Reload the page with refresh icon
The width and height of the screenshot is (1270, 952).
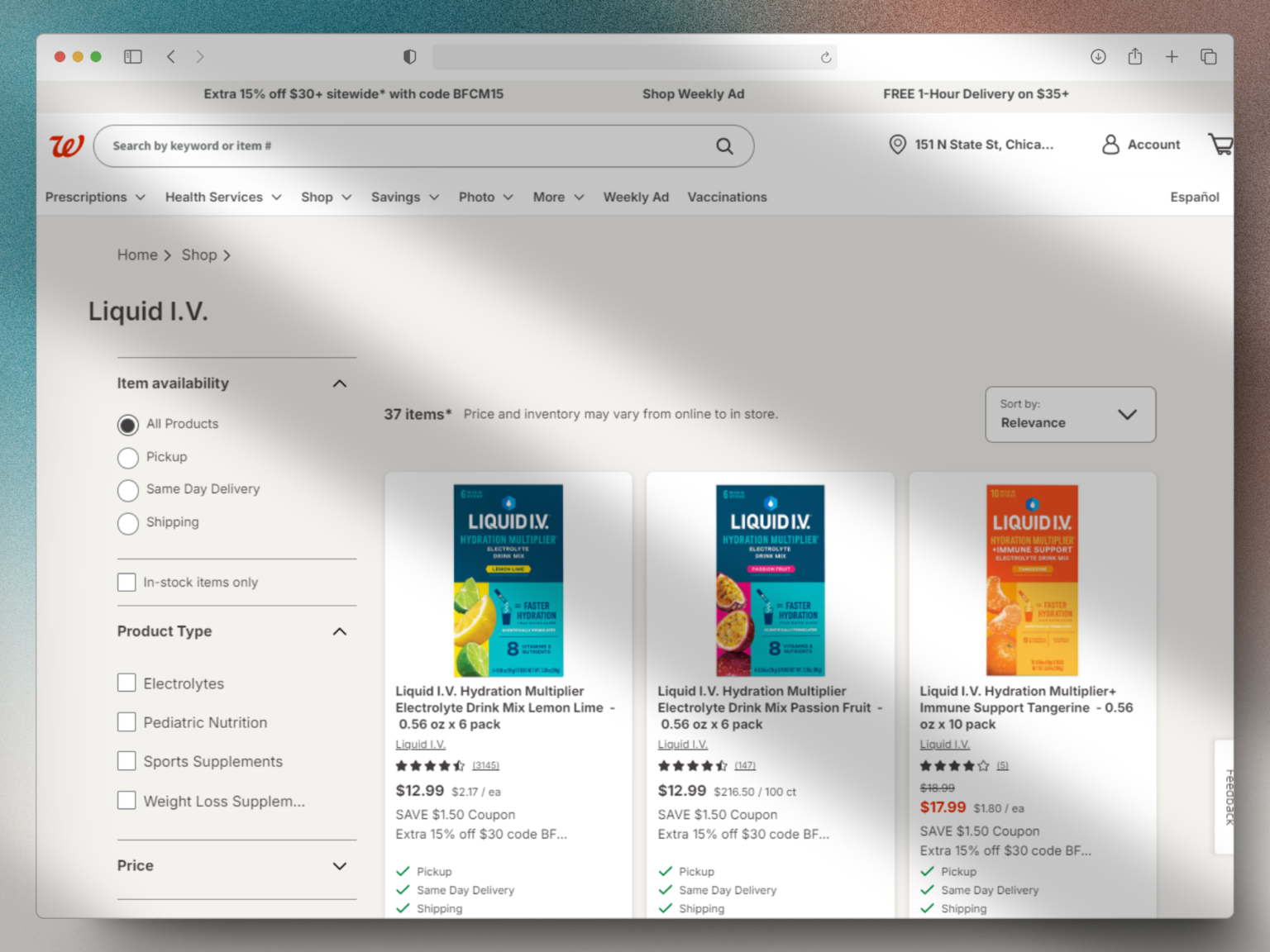point(825,57)
